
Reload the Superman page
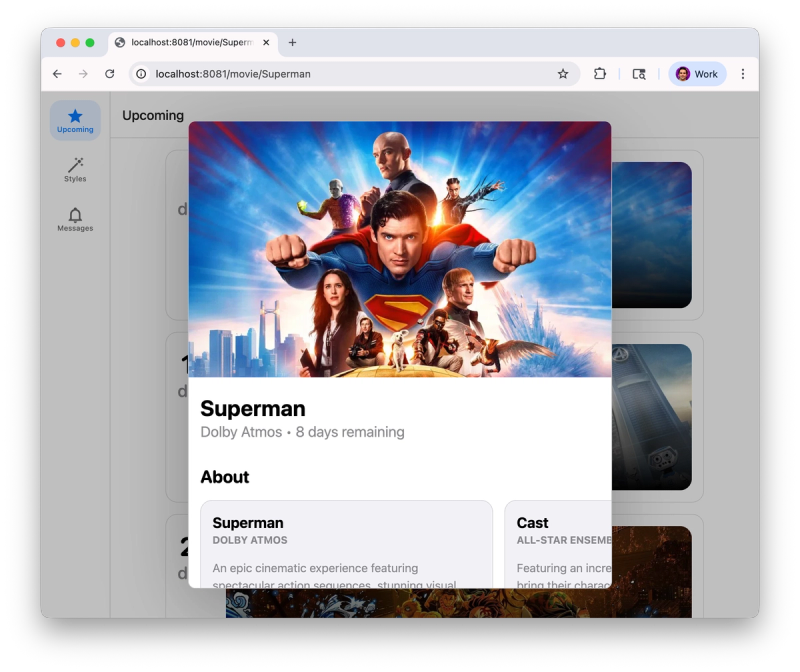pos(109,74)
